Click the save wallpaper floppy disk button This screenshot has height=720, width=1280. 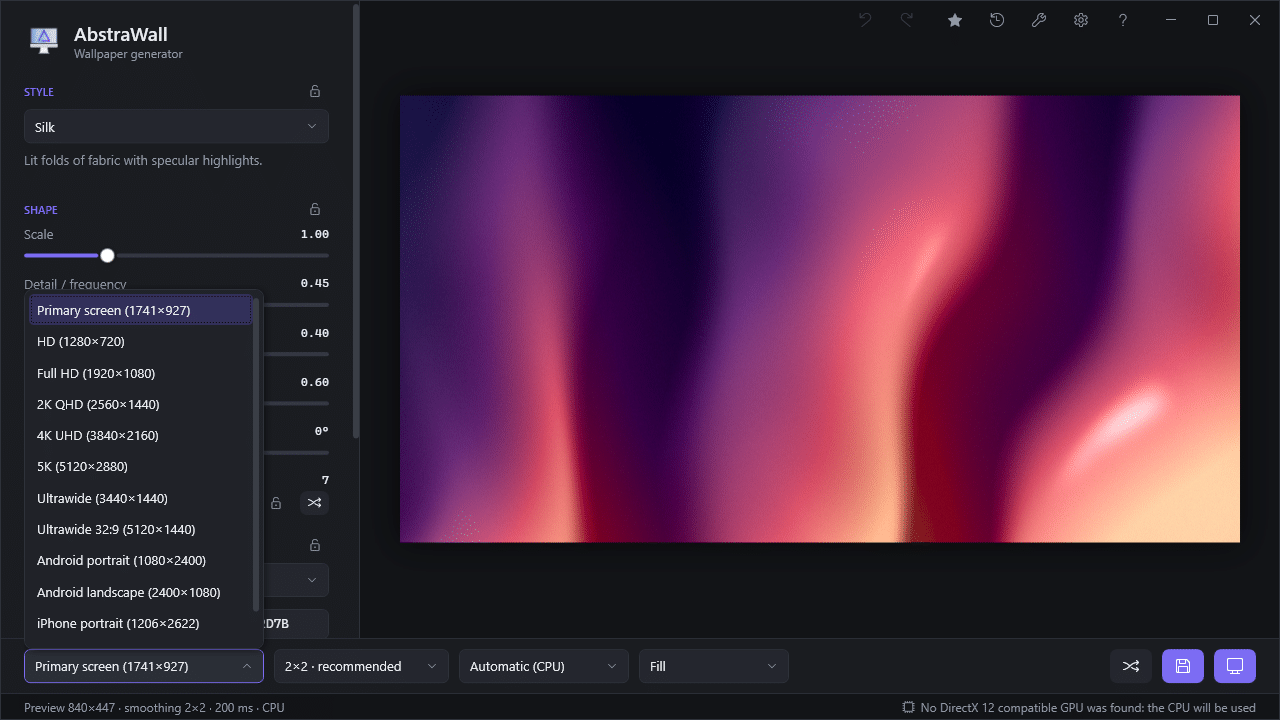(x=1183, y=666)
